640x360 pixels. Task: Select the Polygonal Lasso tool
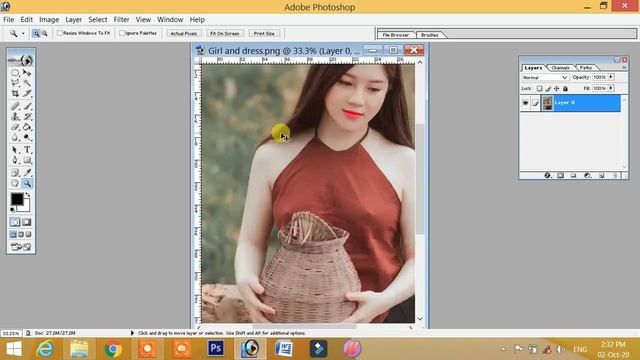(15, 83)
